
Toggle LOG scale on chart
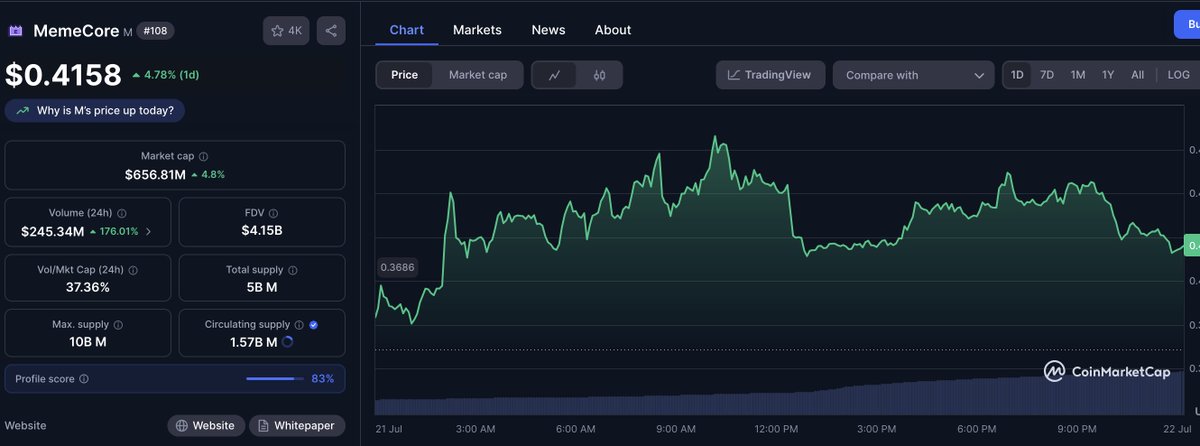1179,75
